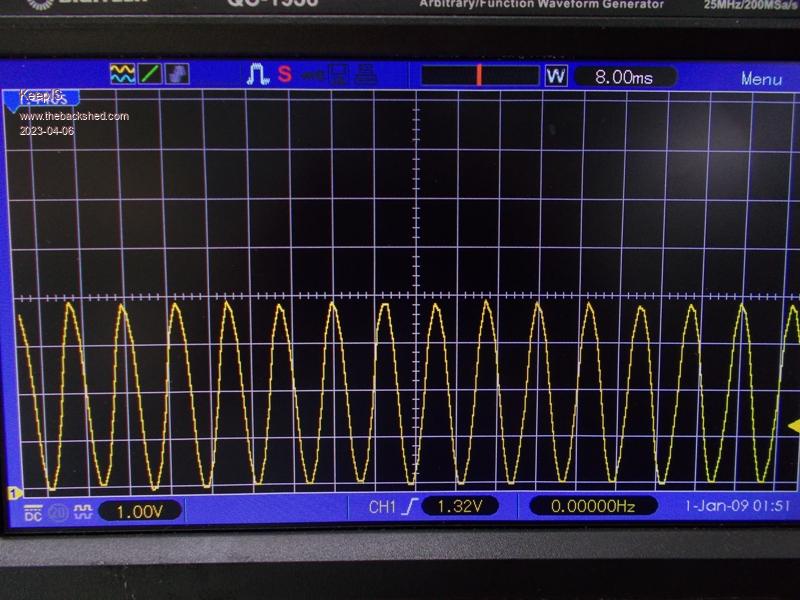Click the green diagonal line icon
The width and height of the screenshot is (800, 600).
click(149, 73)
